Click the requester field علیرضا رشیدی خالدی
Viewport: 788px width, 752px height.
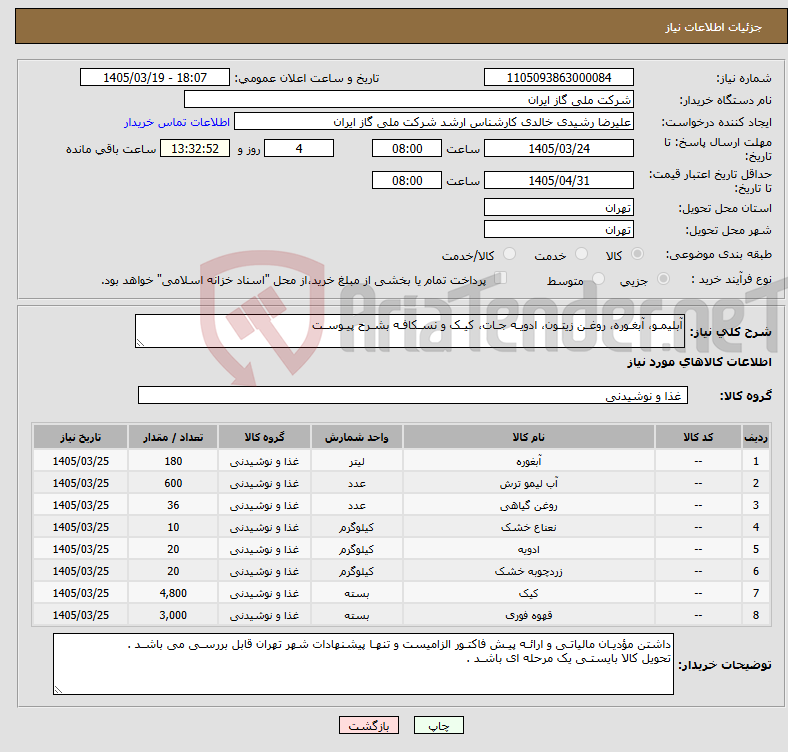(x=434, y=122)
